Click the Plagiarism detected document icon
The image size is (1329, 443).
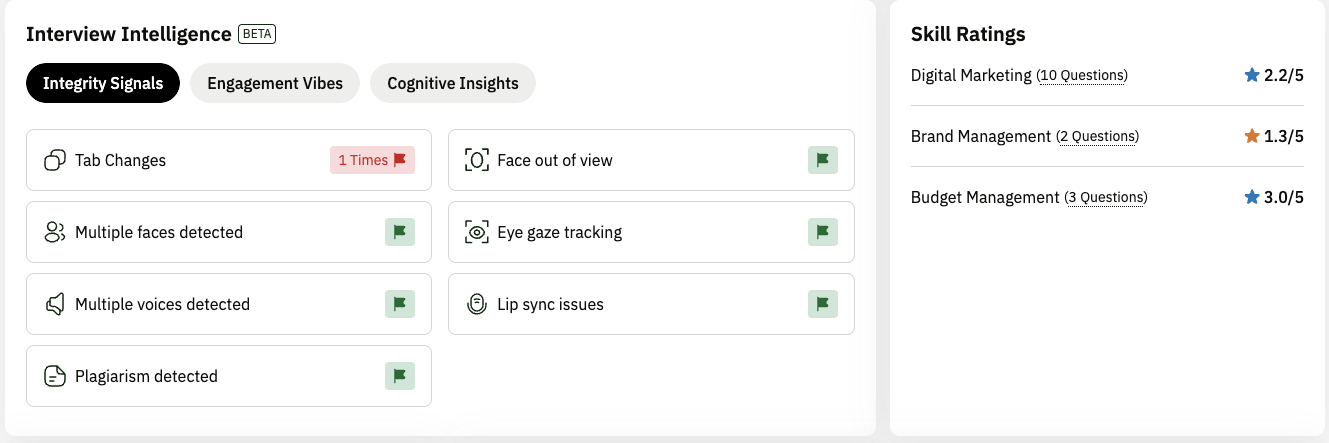pos(55,376)
